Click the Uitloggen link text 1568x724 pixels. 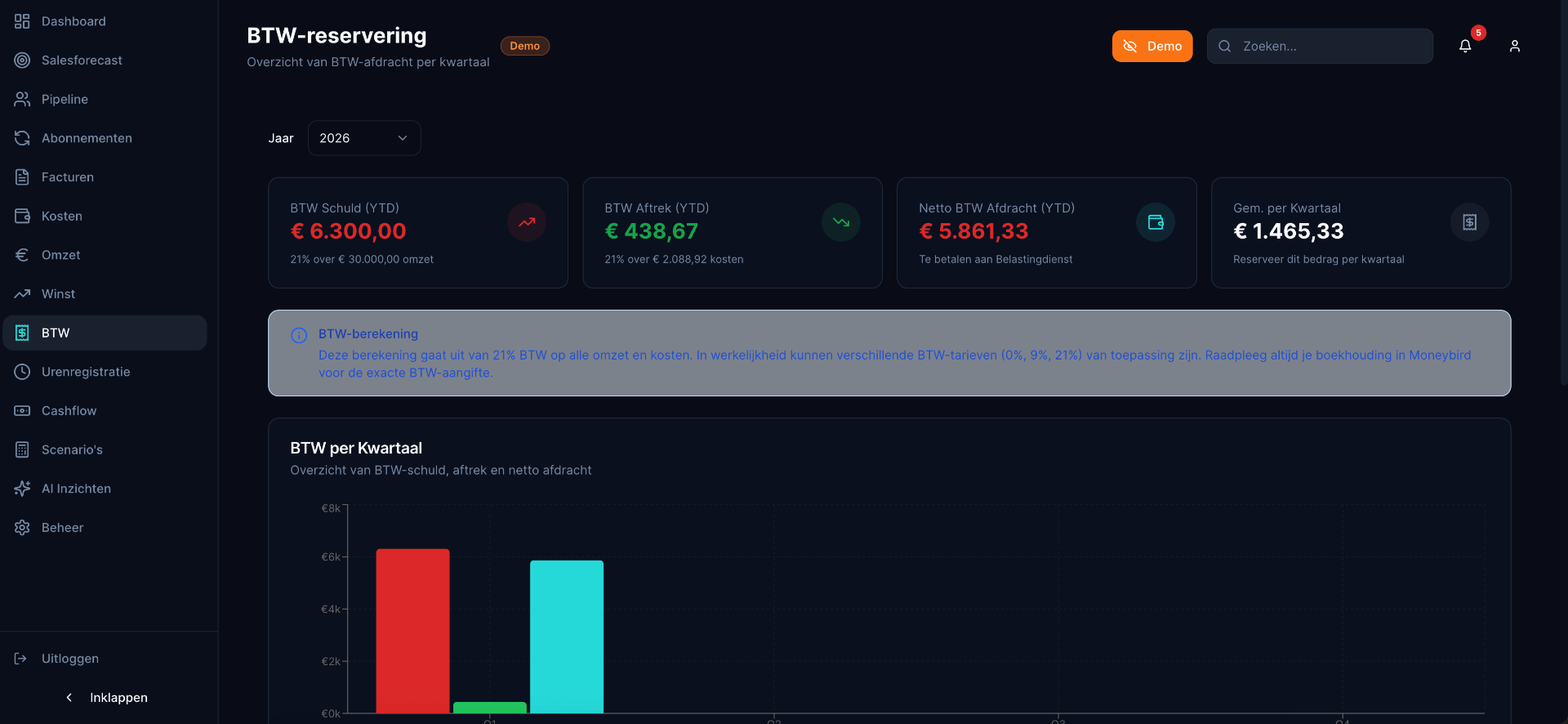(x=70, y=659)
